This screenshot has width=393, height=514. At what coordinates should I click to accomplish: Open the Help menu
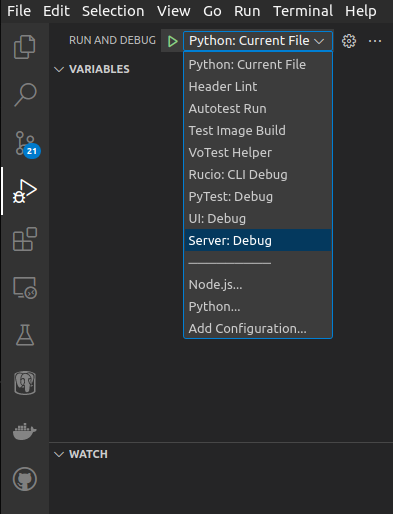[x=361, y=11]
